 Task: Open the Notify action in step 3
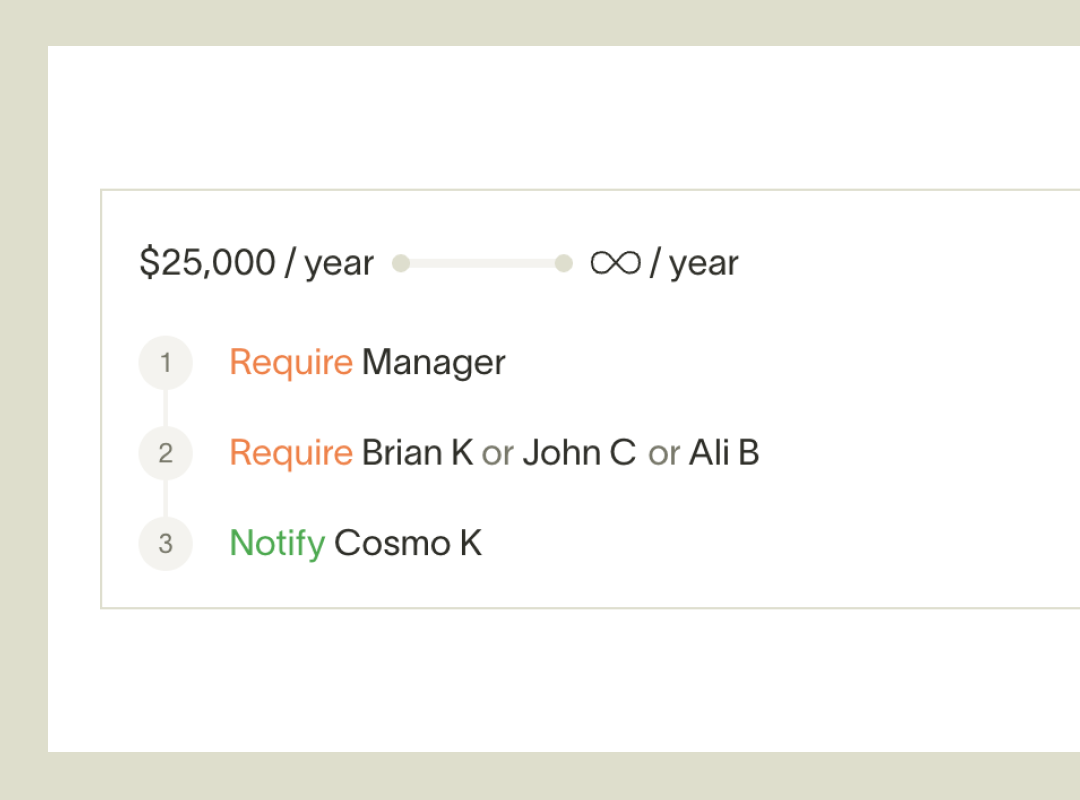(277, 544)
